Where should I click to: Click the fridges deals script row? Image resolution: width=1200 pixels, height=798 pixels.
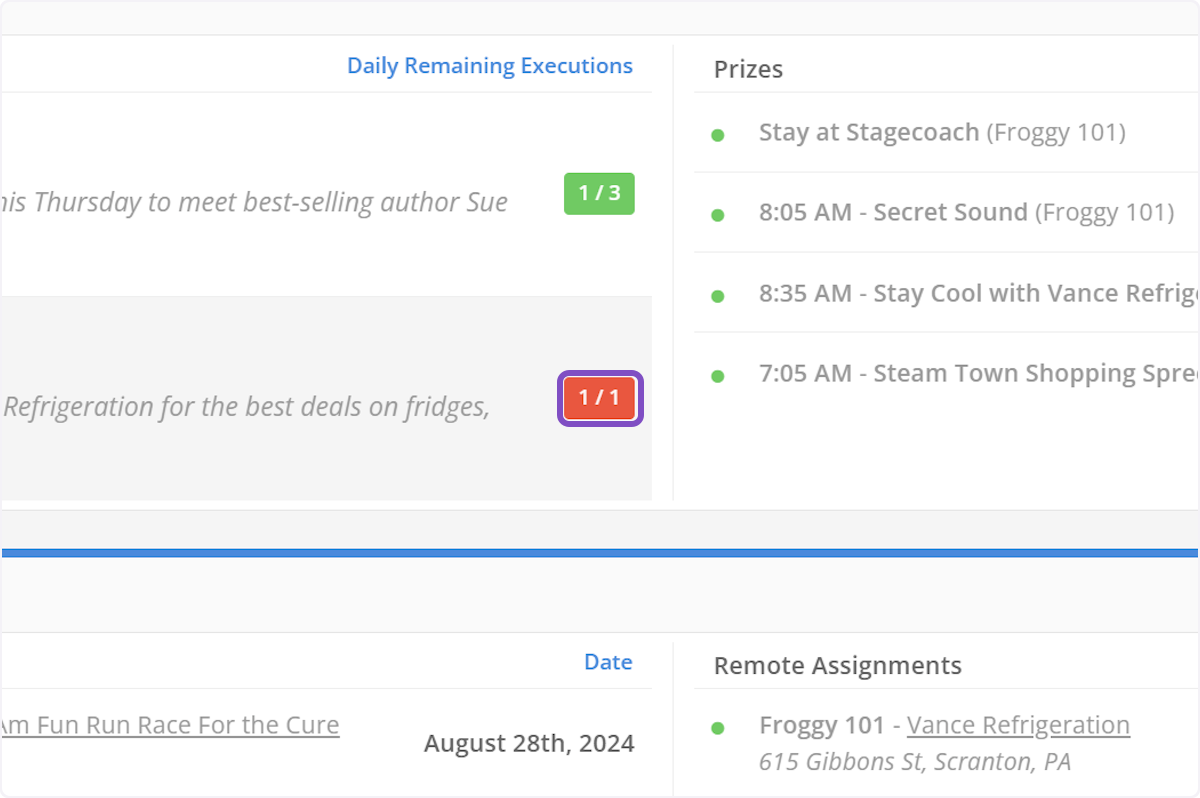tap(247, 407)
